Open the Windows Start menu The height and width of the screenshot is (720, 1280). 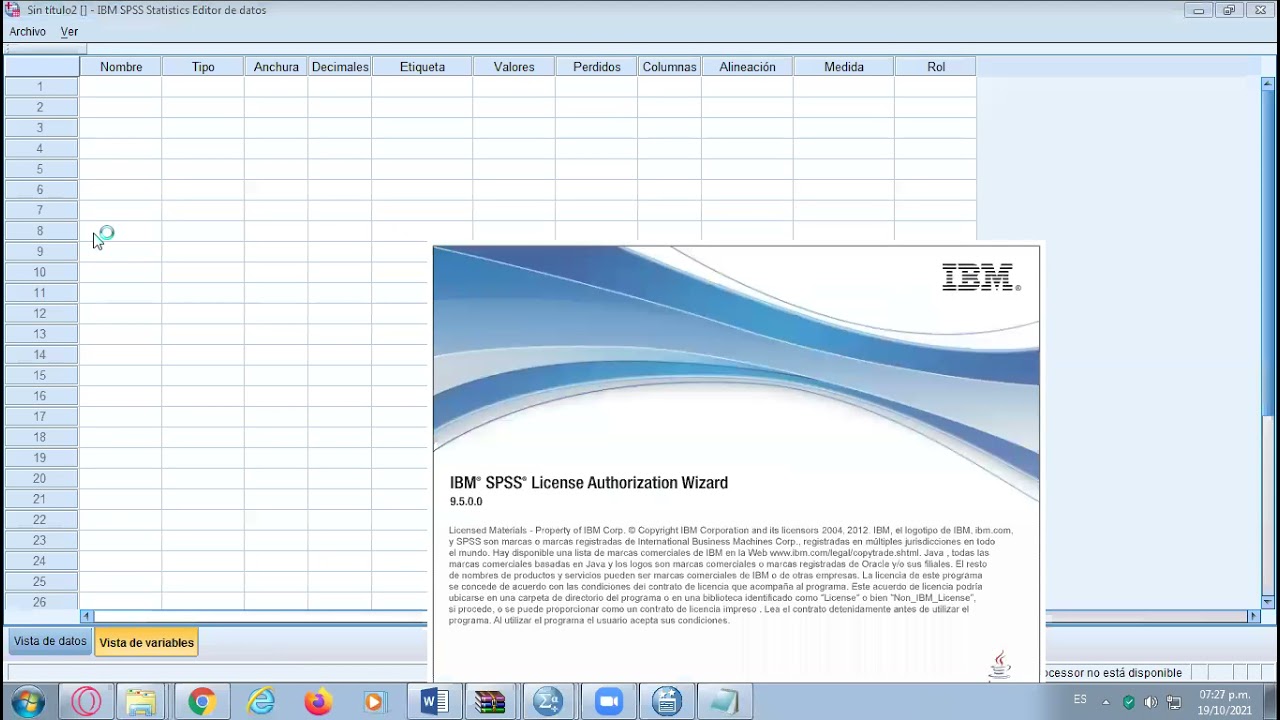(x=27, y=702)
